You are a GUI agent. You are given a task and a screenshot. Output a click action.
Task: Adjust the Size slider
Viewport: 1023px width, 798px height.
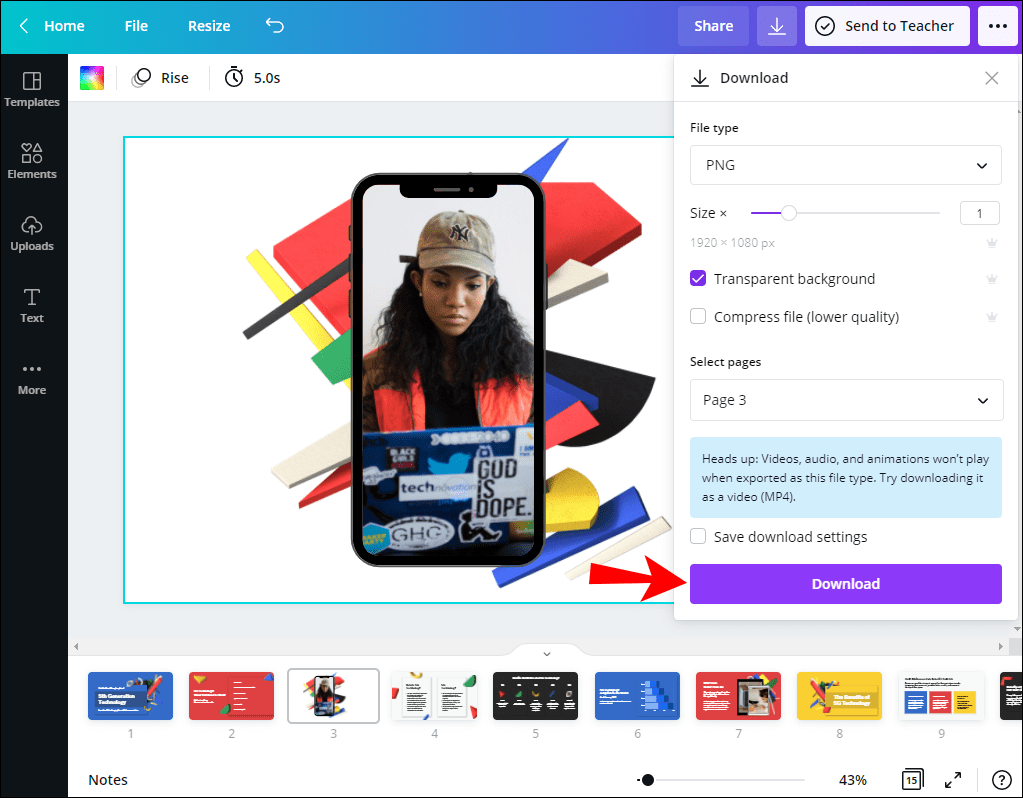point(789,213)
